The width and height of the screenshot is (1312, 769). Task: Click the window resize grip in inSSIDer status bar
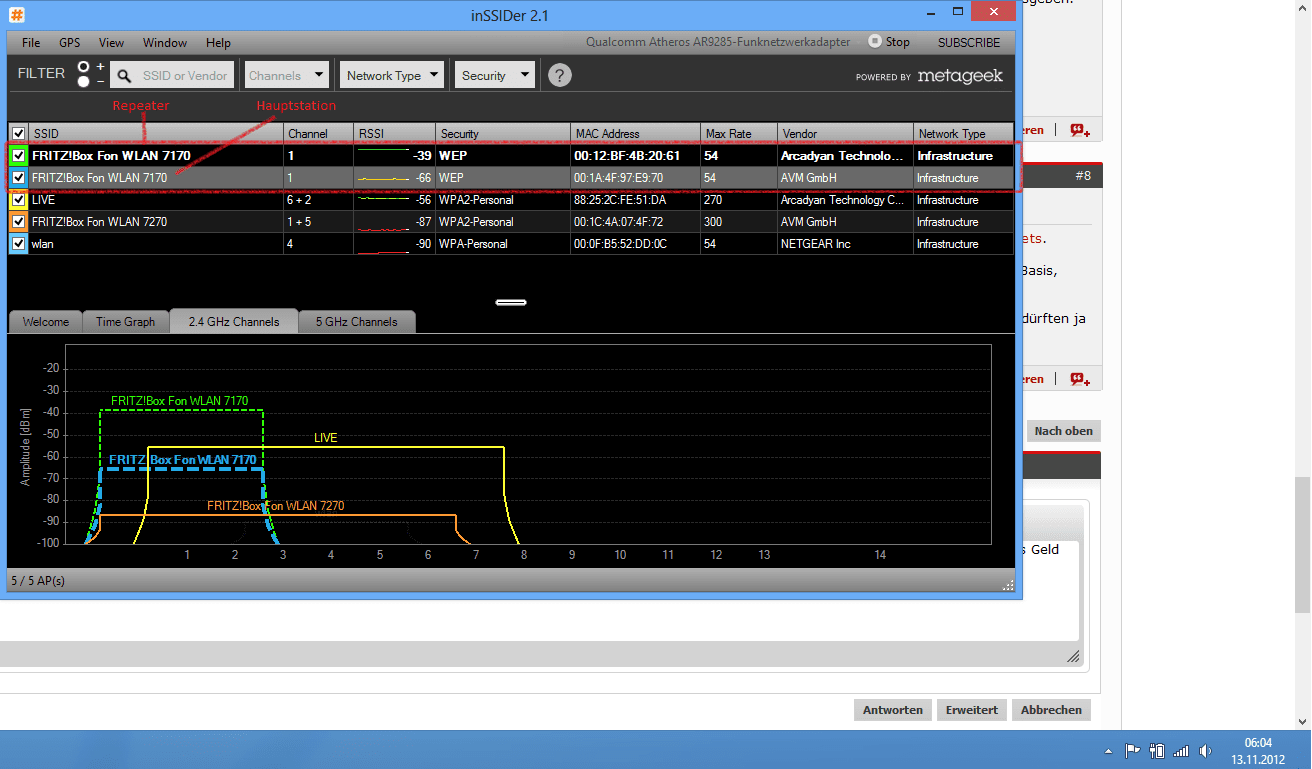click(x=1009, y=585)
